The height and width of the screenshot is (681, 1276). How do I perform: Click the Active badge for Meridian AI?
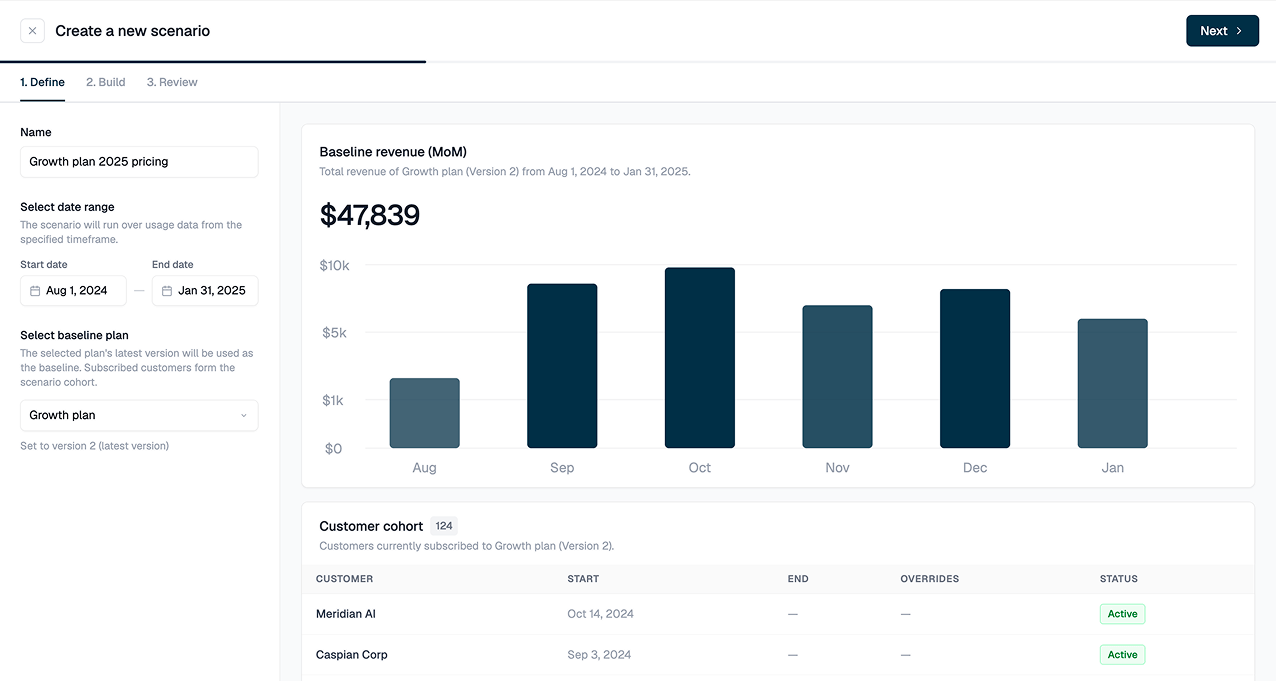coord(1122,614)
